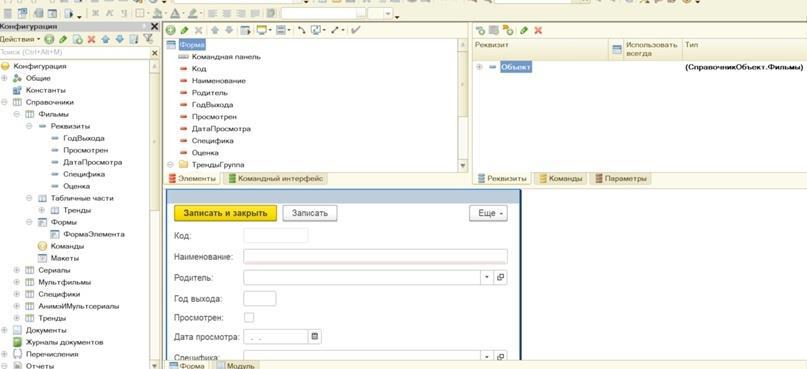Collapse the Фильмы catalog node

coord(16,114)
